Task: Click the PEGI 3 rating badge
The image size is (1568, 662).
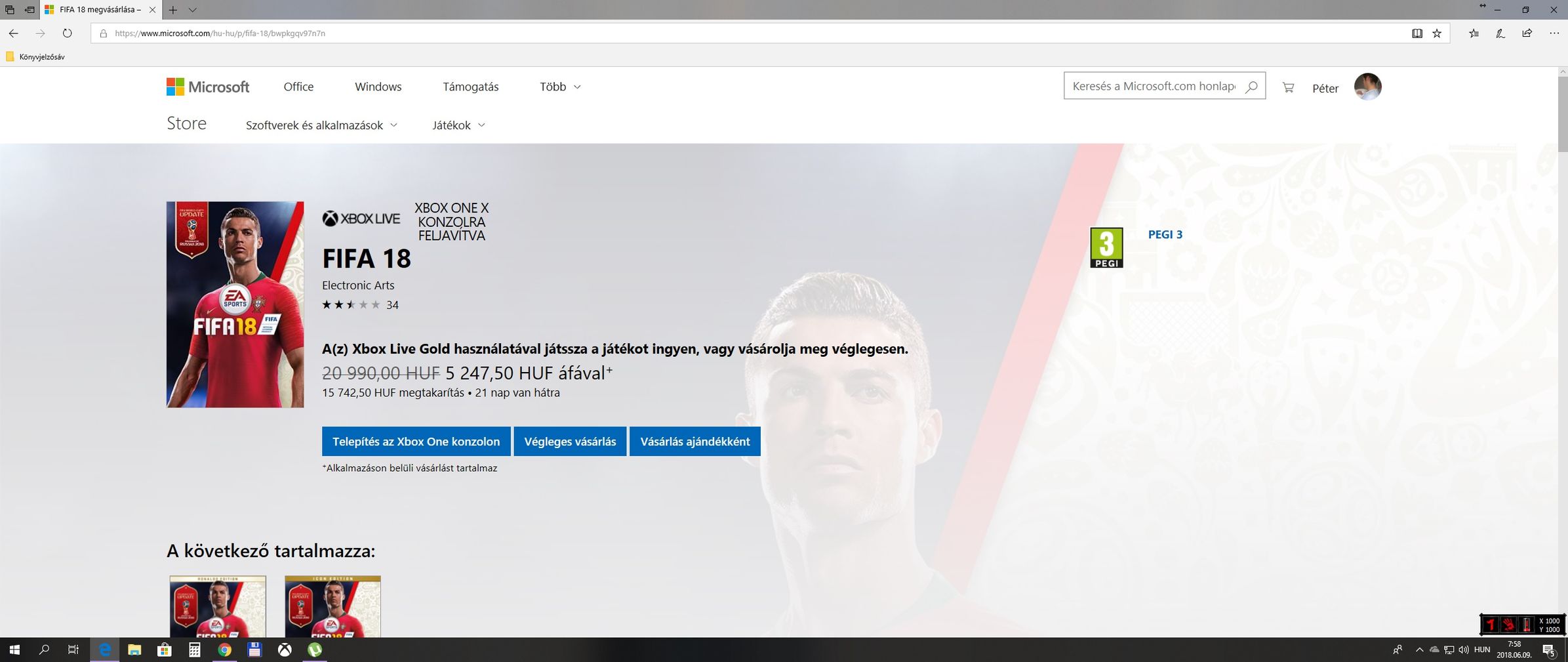Action: click(x=1106, y=247)
